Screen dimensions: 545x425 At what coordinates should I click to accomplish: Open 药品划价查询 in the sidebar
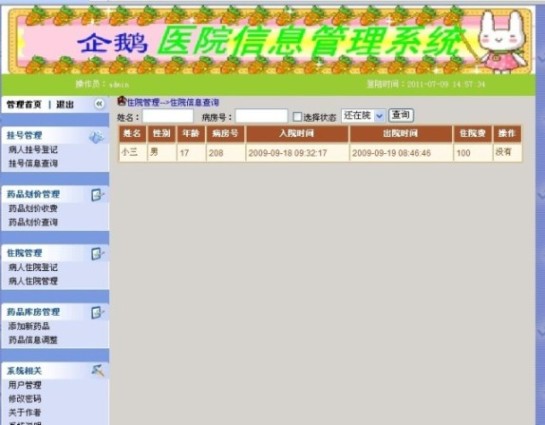pyautogui.click(x=33, y=222)
